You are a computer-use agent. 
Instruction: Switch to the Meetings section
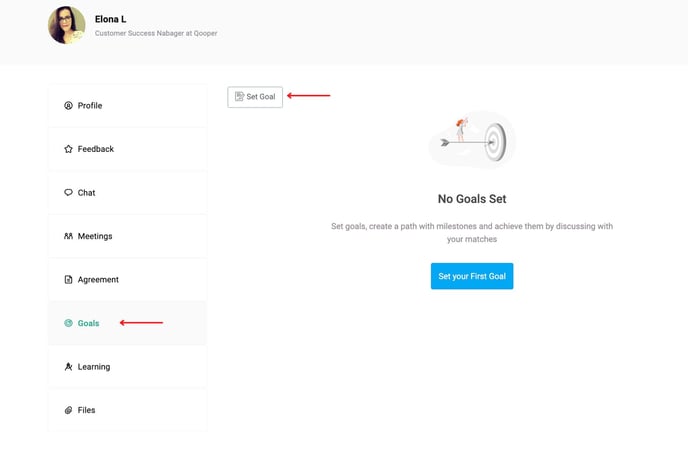(x=95, y=237)
